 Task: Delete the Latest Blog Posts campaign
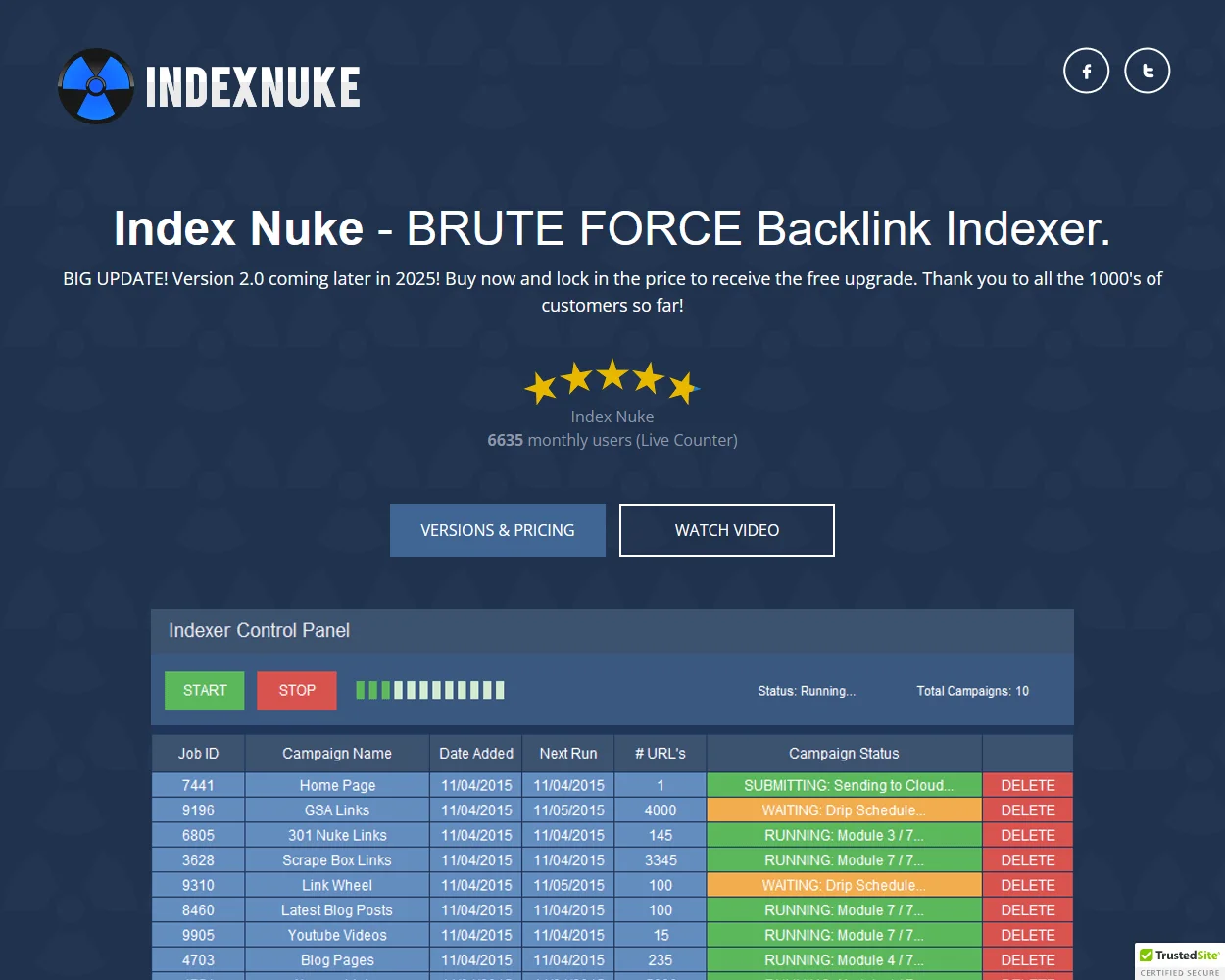click(x=1028, y=910)
